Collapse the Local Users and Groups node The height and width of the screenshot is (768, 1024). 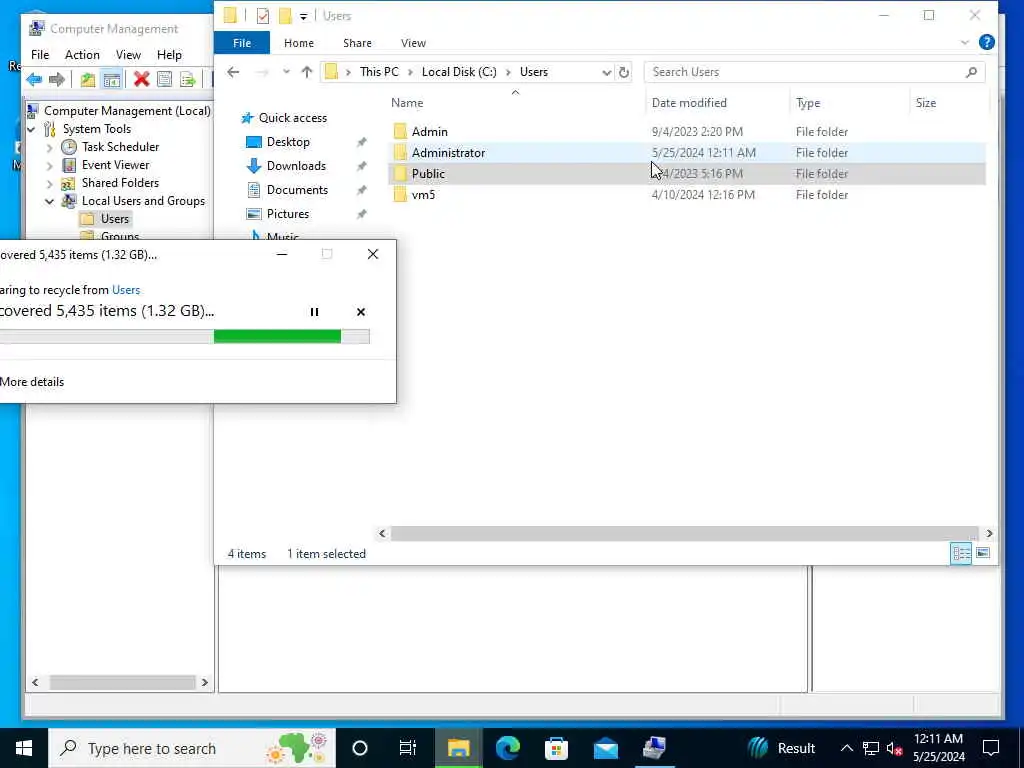pos(50,201)
